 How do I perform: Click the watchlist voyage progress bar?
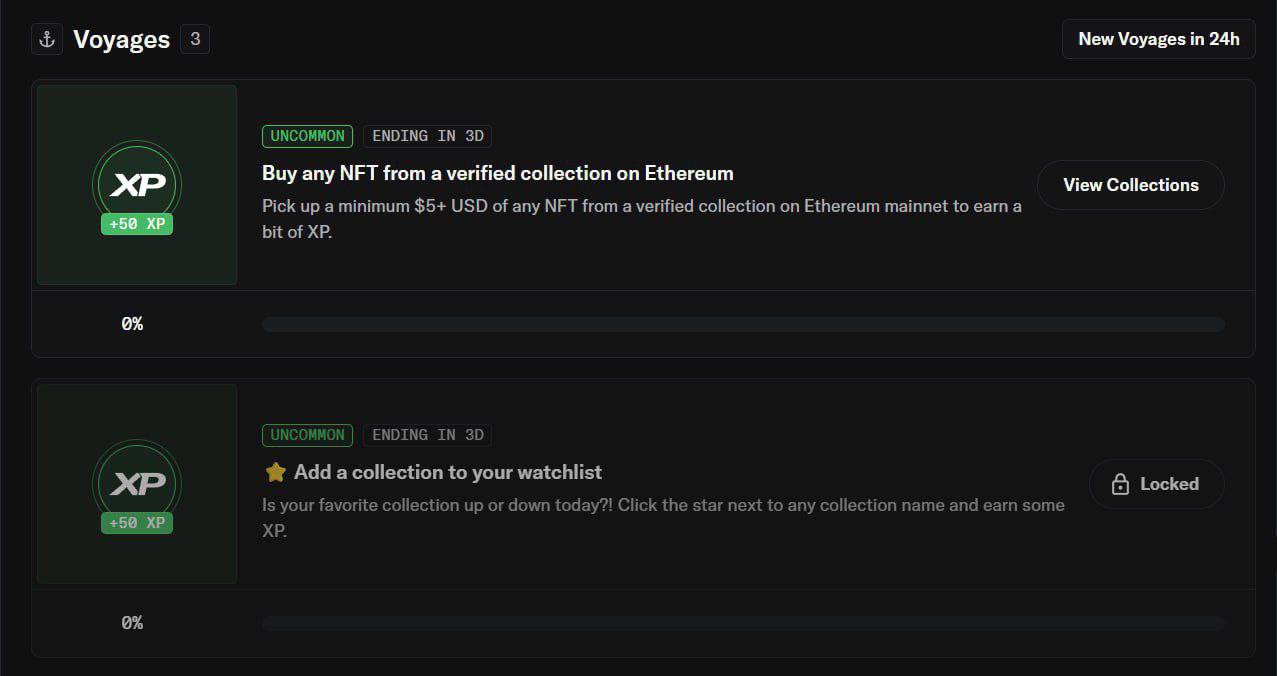743,623
